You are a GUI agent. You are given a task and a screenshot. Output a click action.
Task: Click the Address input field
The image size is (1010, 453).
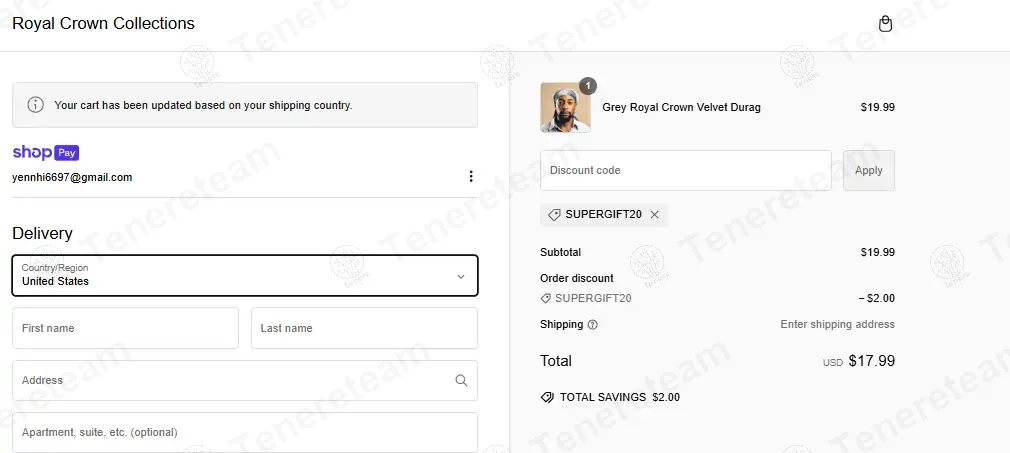[230, 380]
